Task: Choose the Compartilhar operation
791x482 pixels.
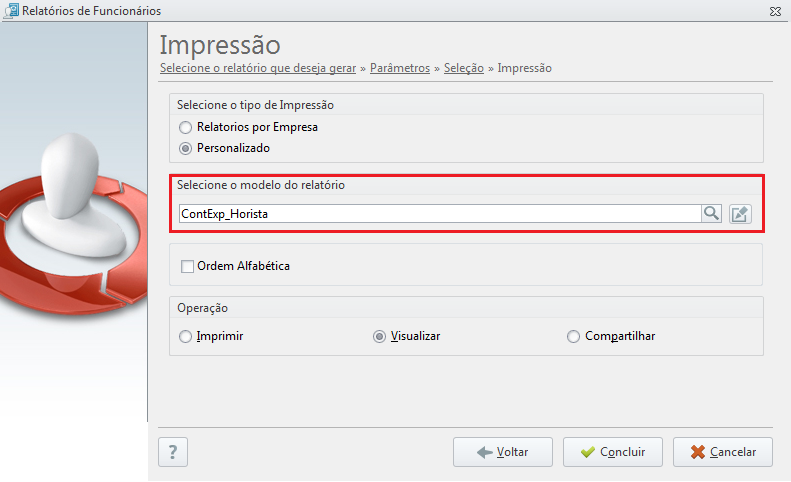Action: pyautogui.click(x=573, y=336)
